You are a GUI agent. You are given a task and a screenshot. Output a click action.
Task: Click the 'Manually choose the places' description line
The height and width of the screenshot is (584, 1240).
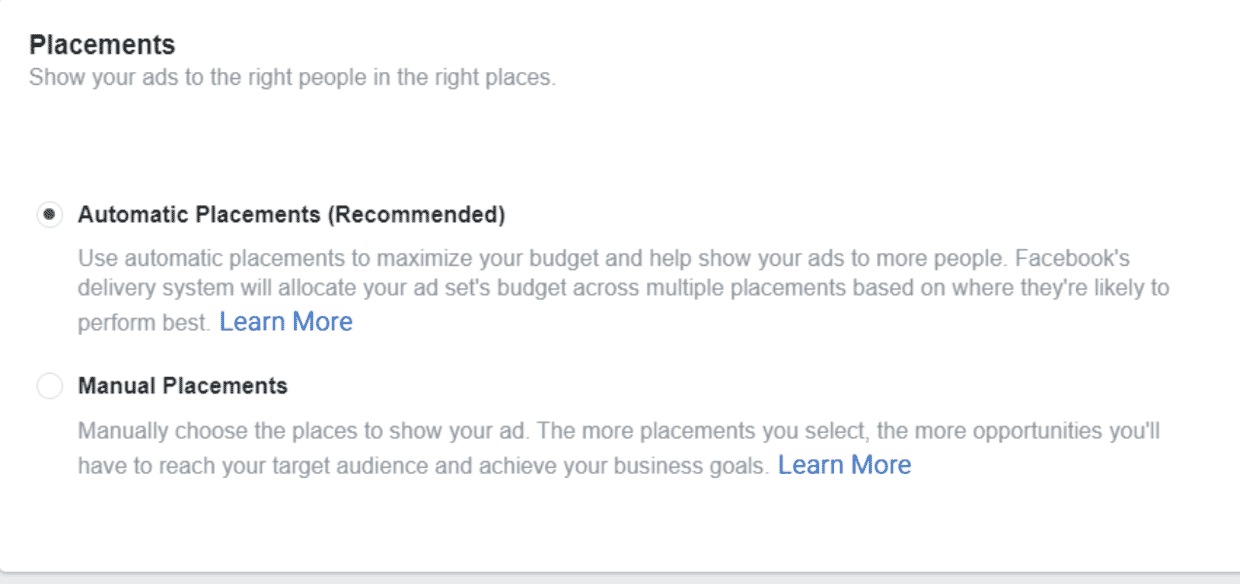click(619, 432)
